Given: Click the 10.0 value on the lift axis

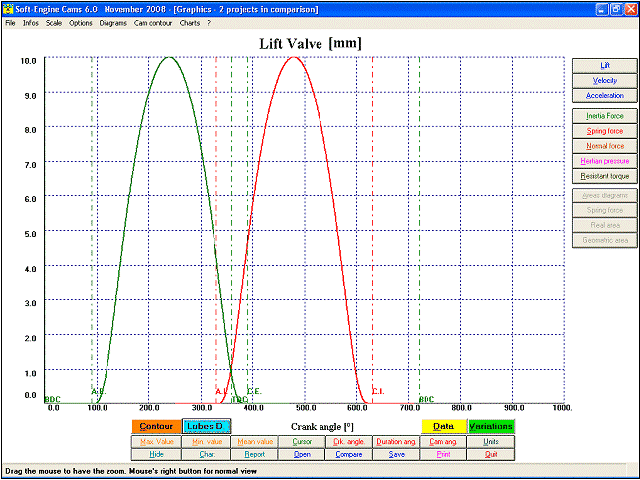Looking at the screenshot, I should tap(28, 61).
